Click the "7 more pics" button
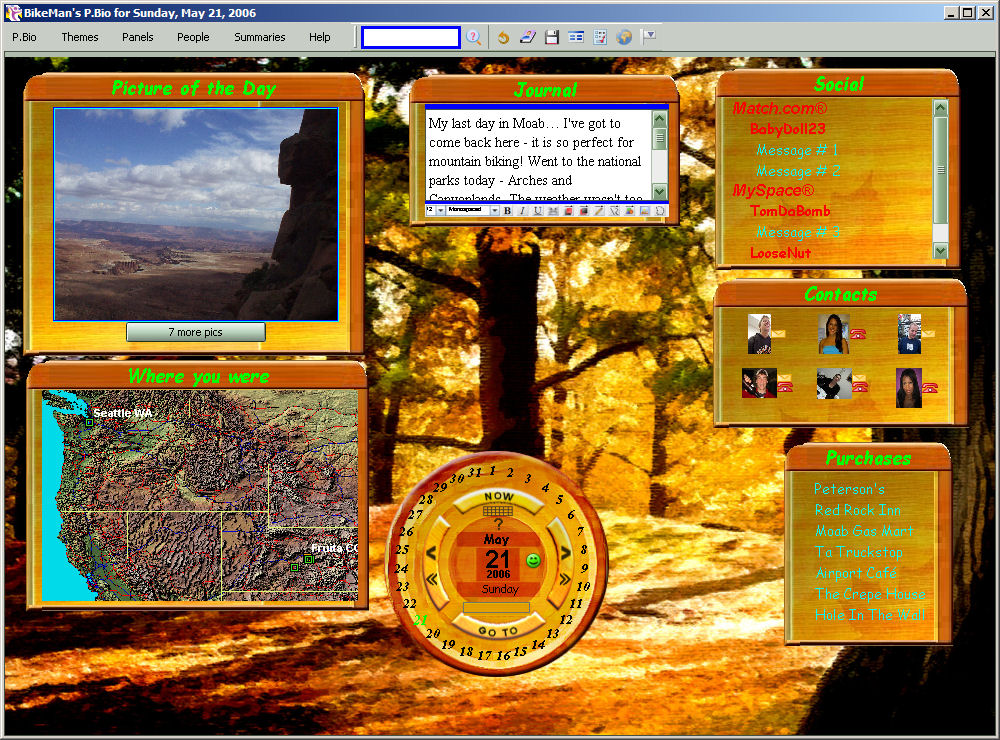 click(x=195, y=332)
